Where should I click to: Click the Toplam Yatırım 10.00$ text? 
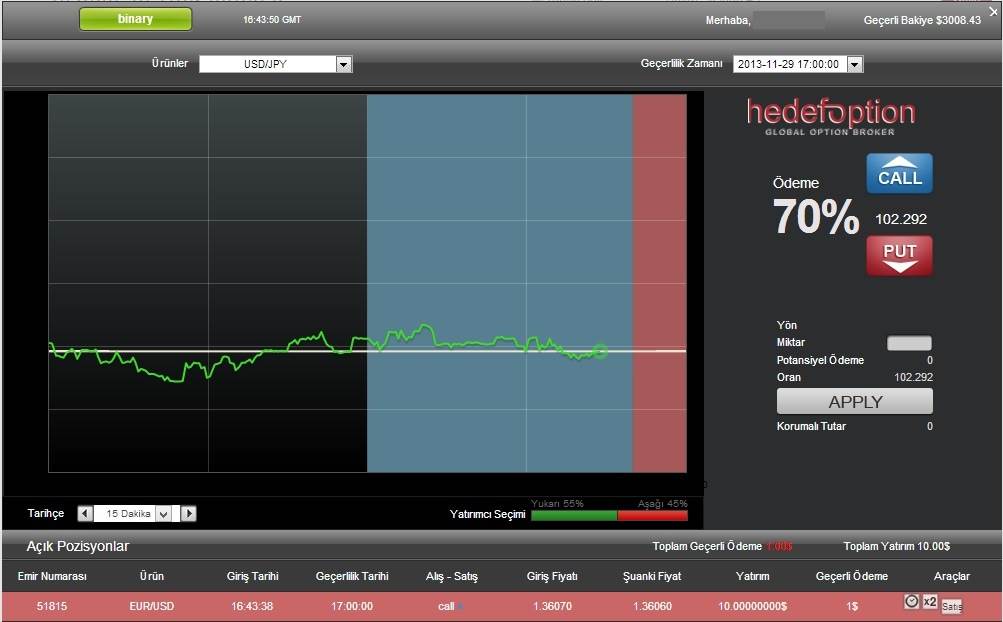(896, 546)
